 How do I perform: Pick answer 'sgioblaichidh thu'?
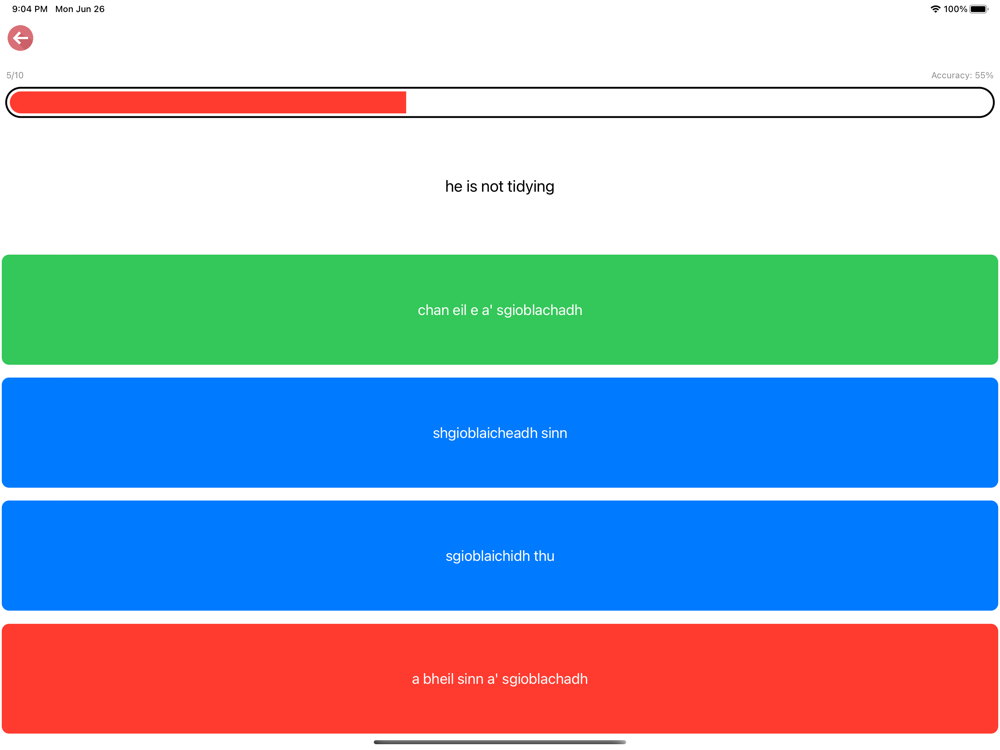tap(500, 556)
